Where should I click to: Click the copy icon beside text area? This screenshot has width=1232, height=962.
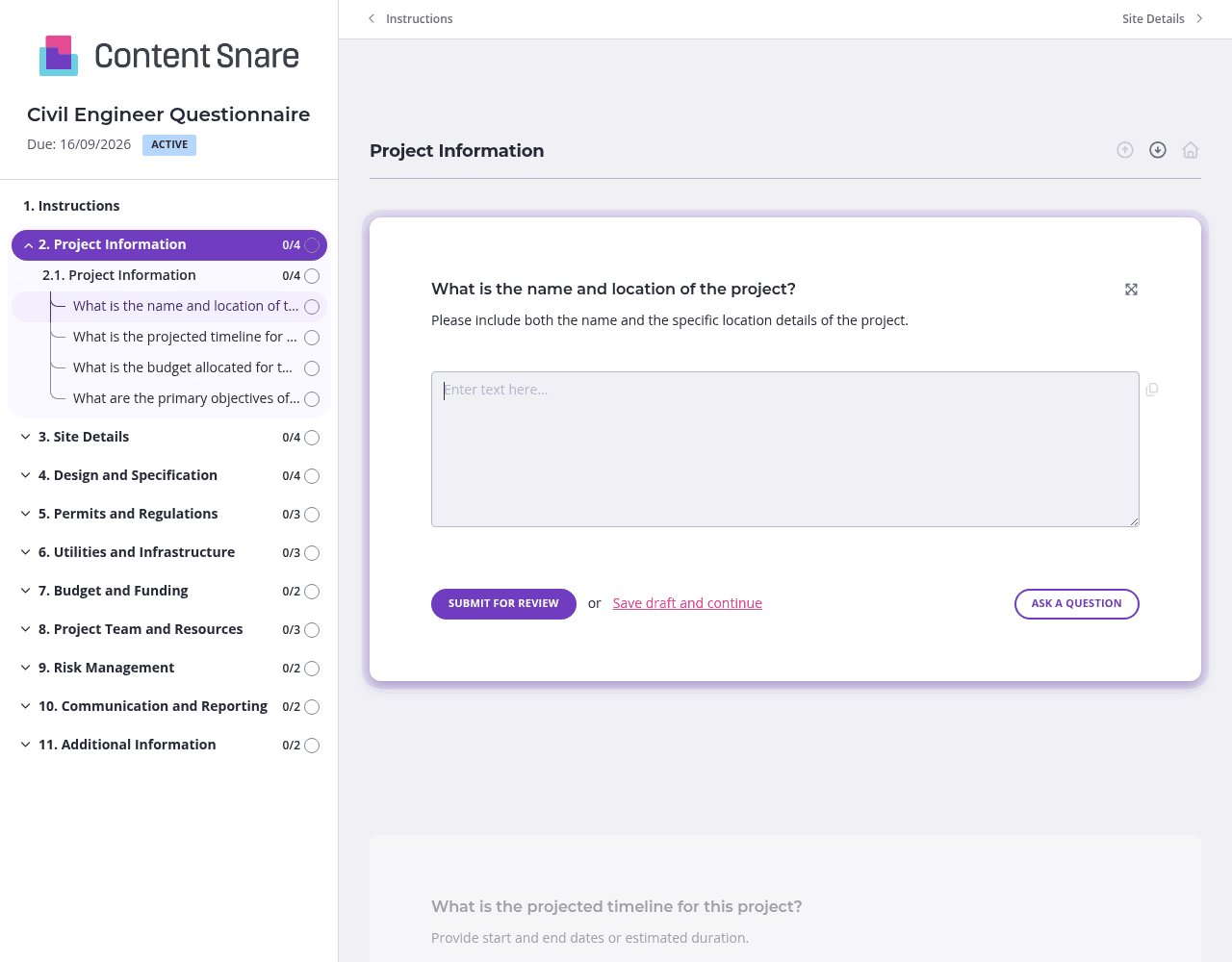point(1152,390)
